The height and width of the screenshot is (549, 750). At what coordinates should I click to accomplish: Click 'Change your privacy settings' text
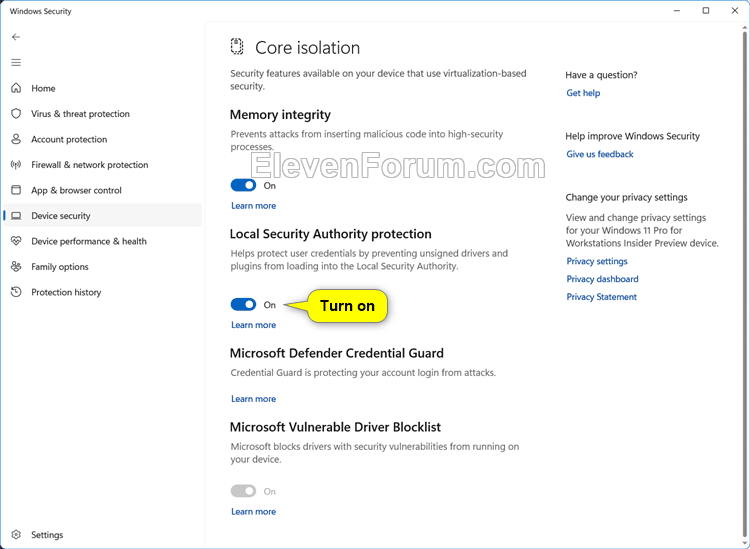coord(626,197)
